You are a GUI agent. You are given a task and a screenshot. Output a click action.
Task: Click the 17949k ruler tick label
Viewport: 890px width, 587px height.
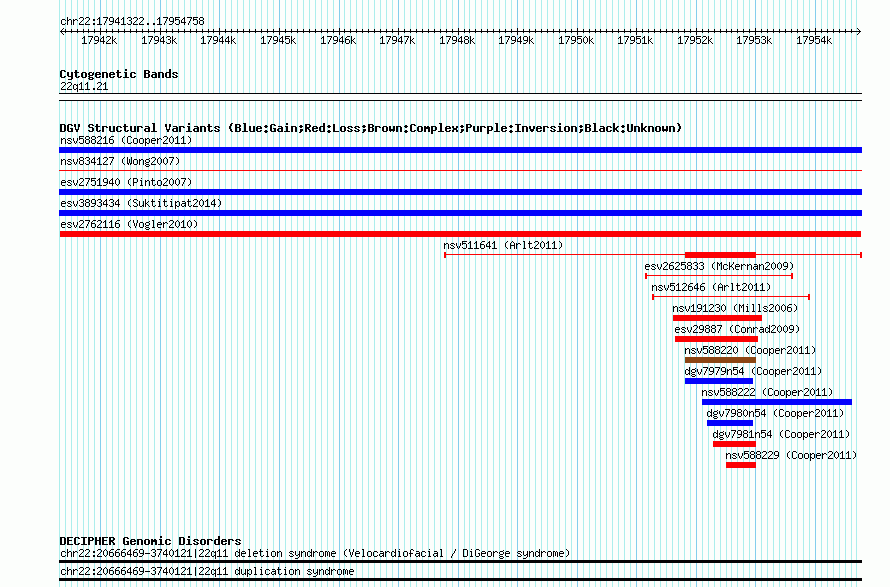tap(517, 40)
